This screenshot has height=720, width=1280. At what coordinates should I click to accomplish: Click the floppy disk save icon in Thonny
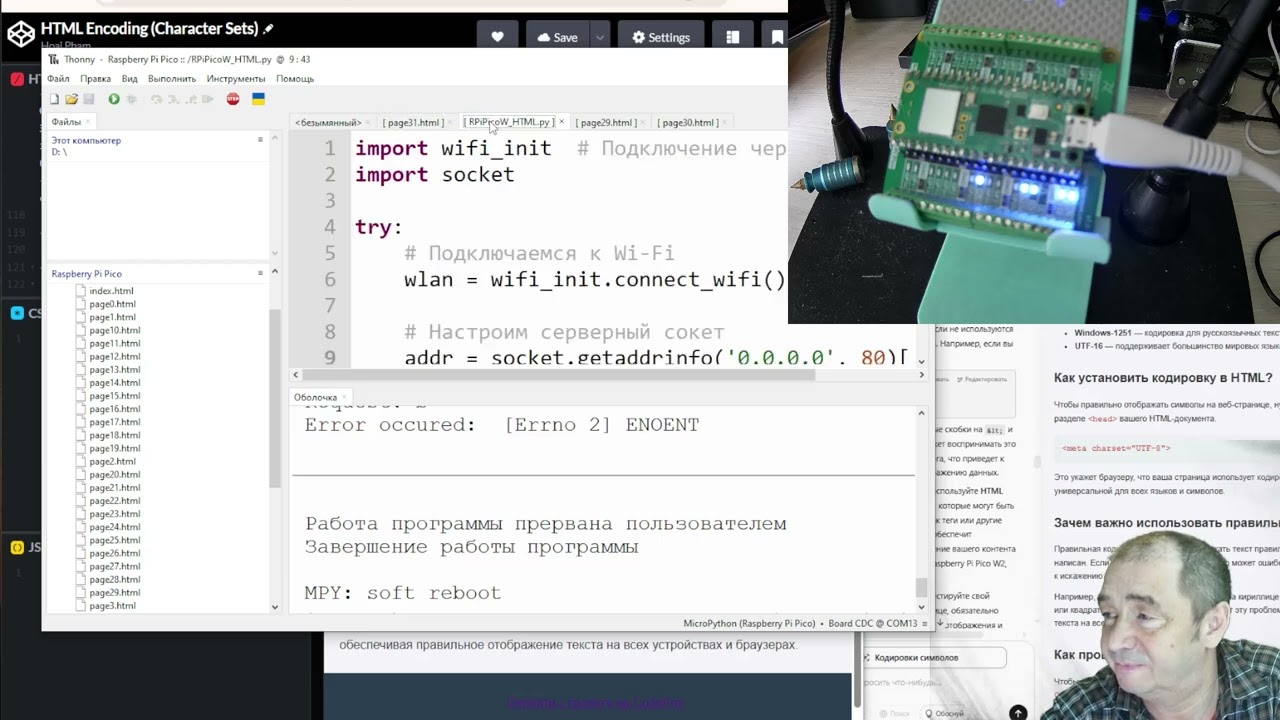point(88,99)
